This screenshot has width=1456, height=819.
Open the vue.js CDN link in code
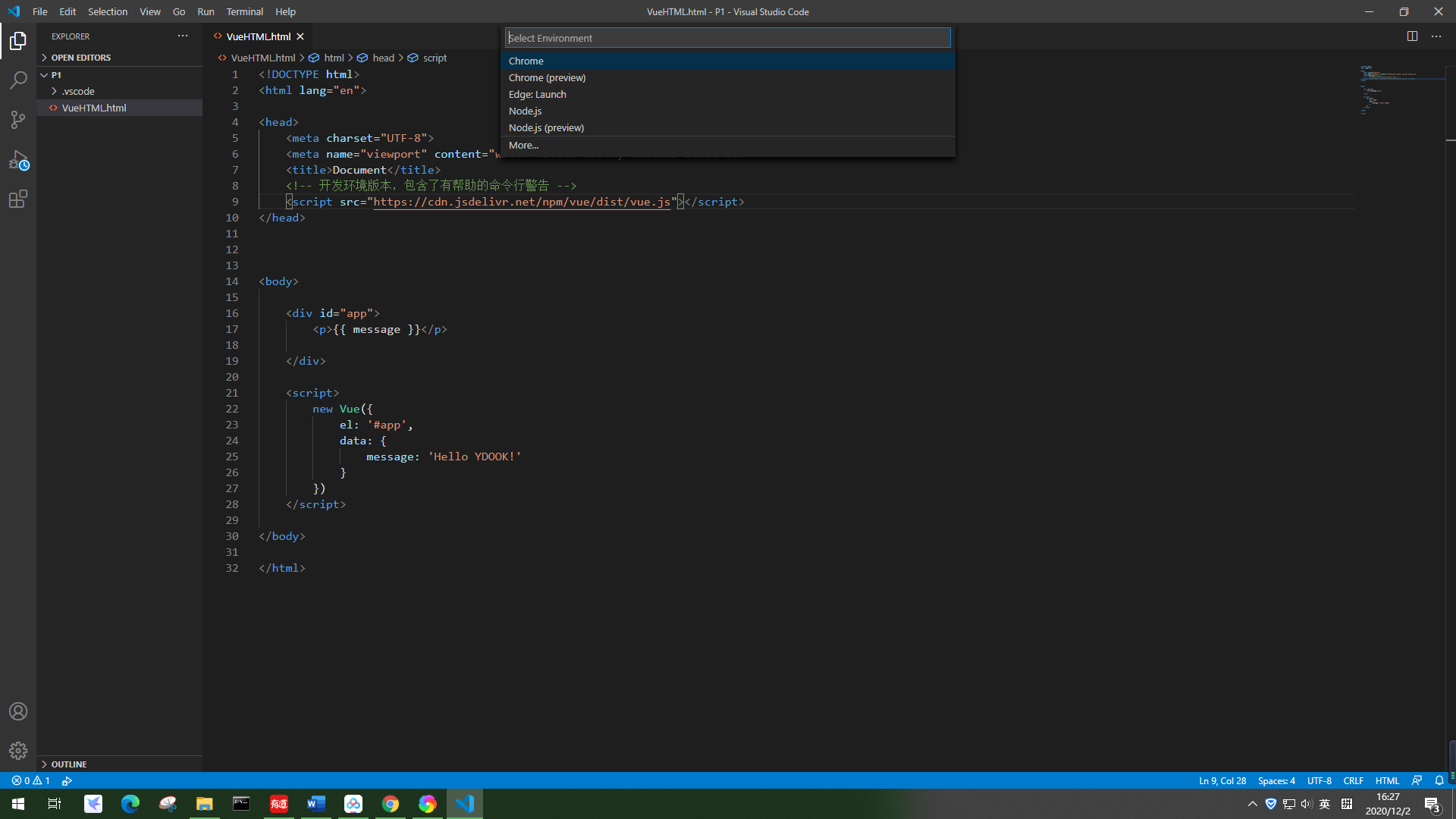click(x=522, y=202)
